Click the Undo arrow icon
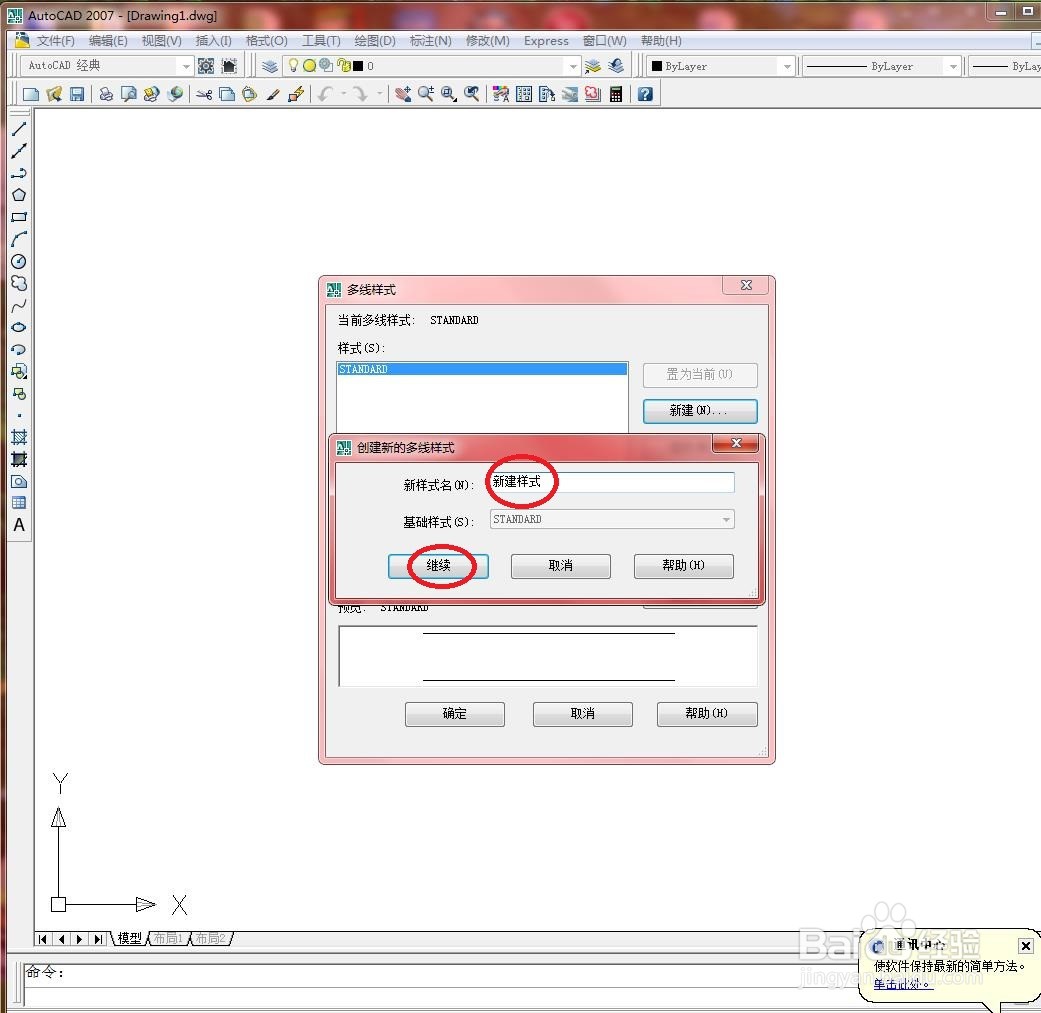 click(x=325, y=94)
